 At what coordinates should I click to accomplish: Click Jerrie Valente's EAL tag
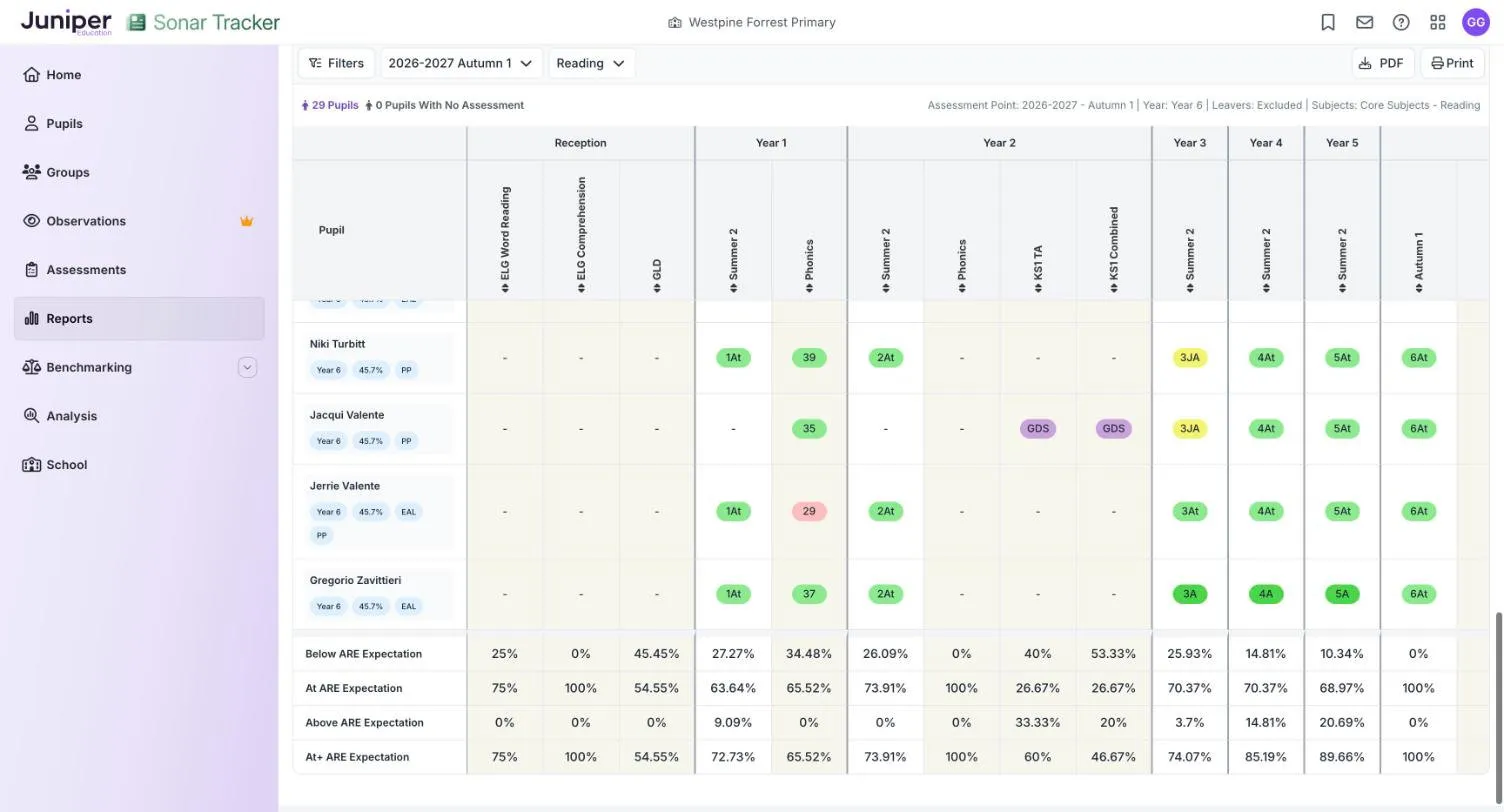tap(408, 512)
